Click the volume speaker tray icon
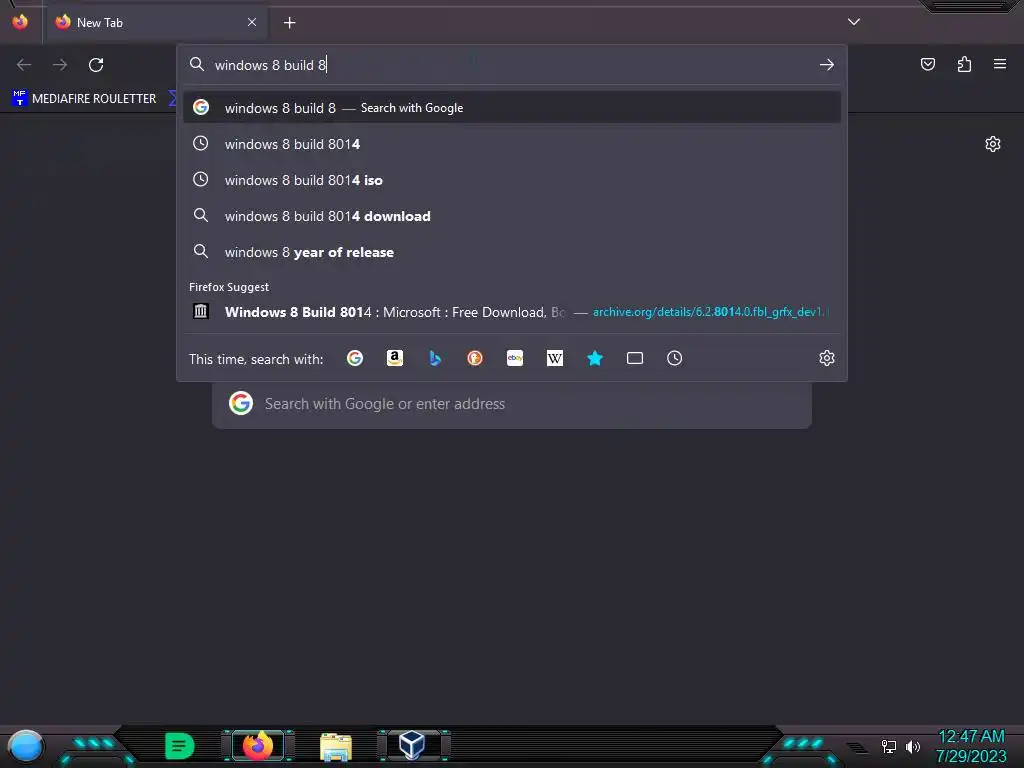1024x768 pixels. 912,746
